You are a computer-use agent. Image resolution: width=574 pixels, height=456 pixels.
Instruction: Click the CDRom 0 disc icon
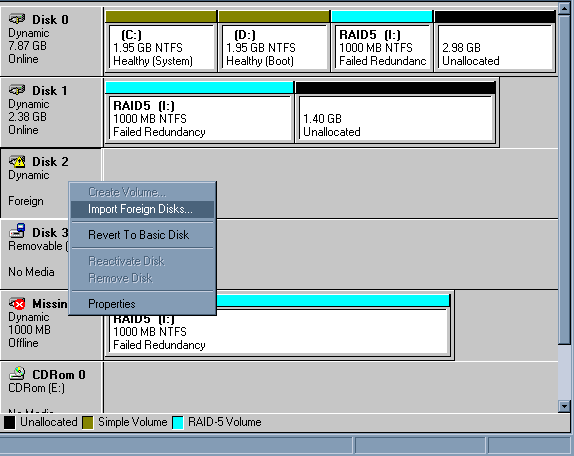17,373
